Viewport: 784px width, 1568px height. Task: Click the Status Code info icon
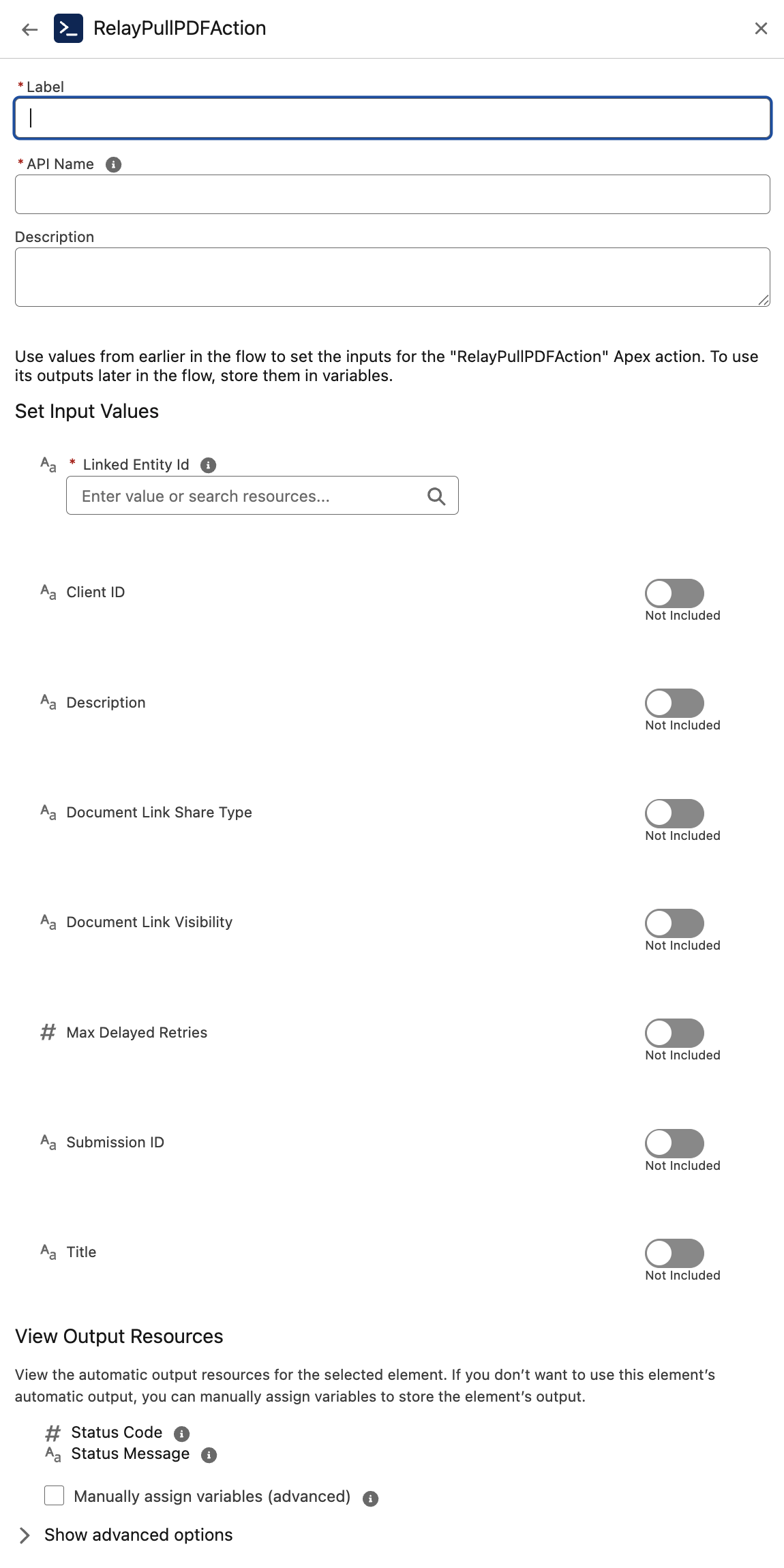click(181, 1434)
